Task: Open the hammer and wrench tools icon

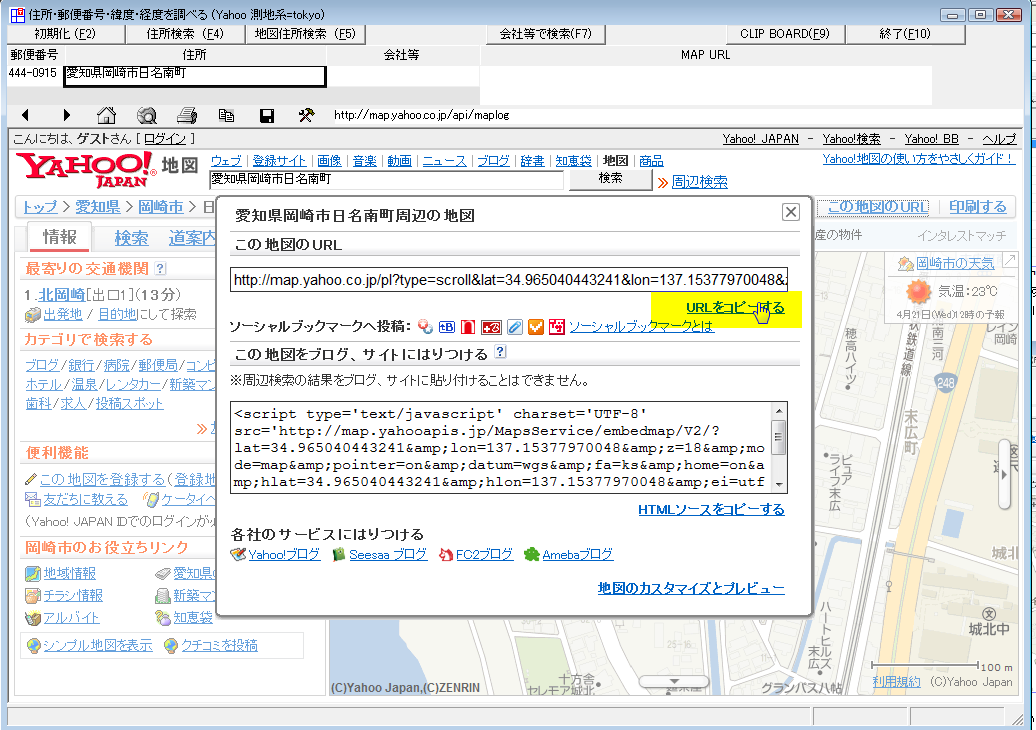Action: (x=307, y=116)
